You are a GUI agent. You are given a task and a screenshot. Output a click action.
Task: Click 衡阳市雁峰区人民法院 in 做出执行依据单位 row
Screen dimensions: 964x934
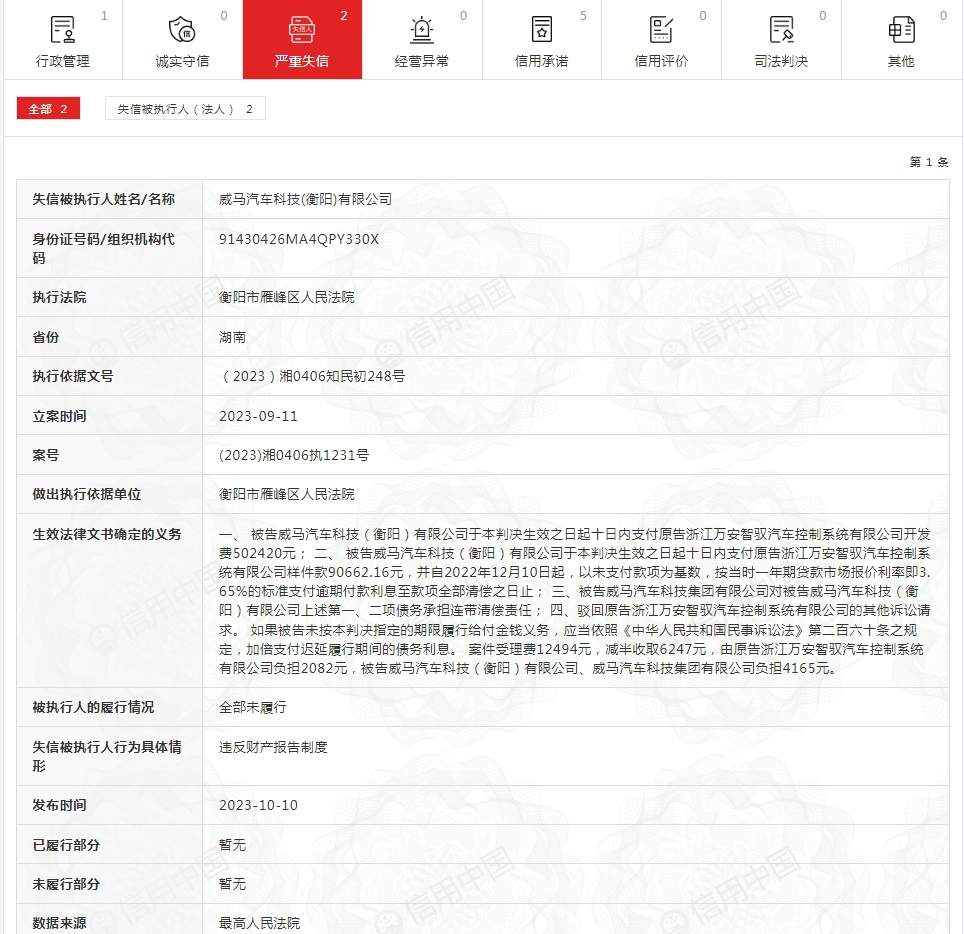pyautogui.click(x=286, y=494)
